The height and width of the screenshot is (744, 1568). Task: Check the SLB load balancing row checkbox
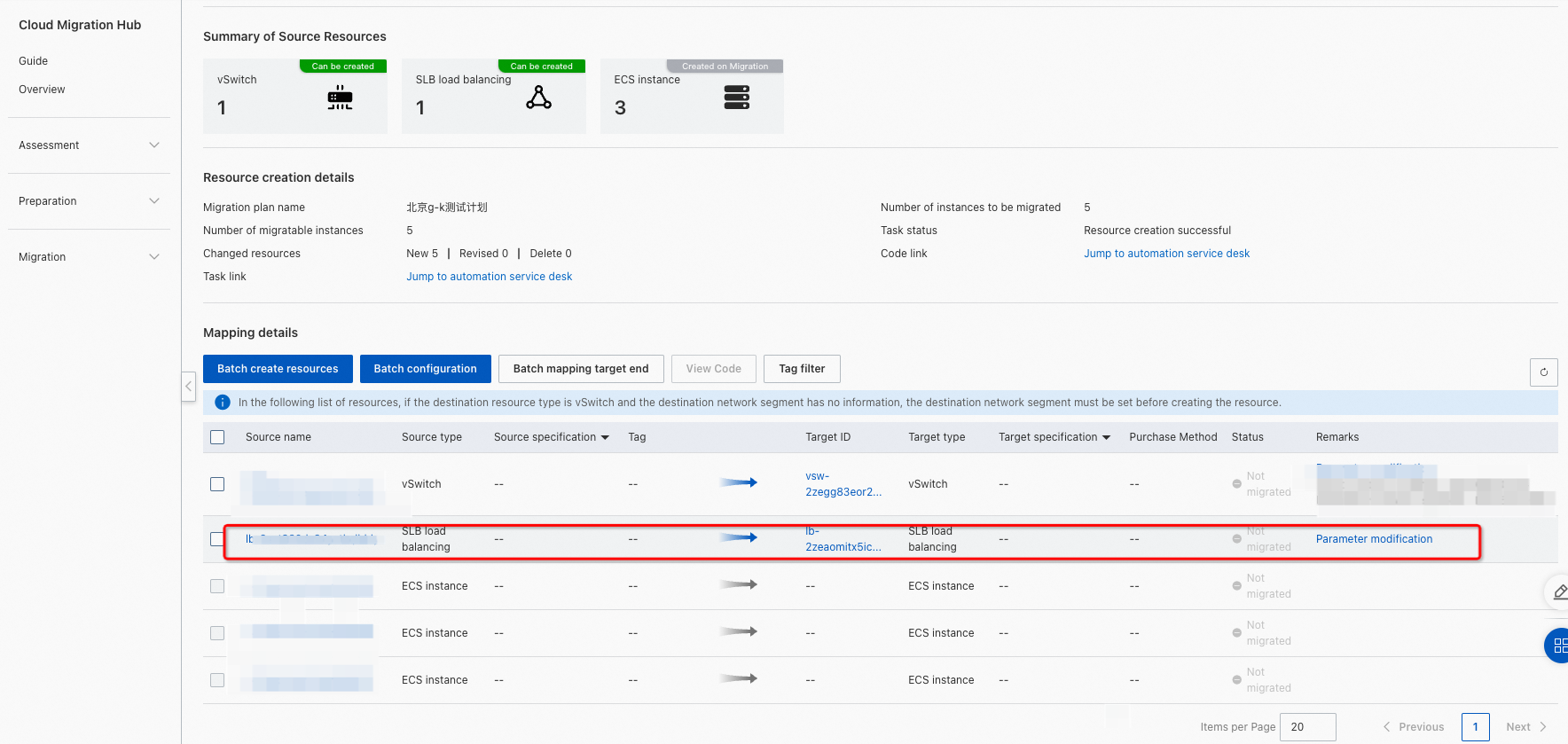pyautogui.click(x=216, y=539)
